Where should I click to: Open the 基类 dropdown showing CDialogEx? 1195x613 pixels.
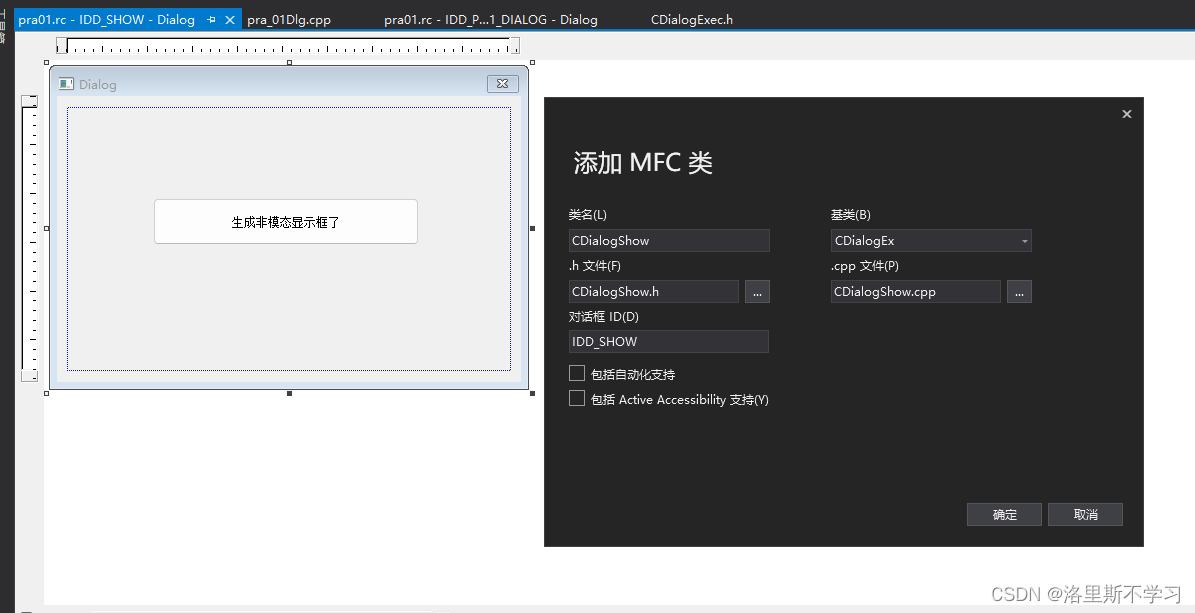(x=1024, y=240)
